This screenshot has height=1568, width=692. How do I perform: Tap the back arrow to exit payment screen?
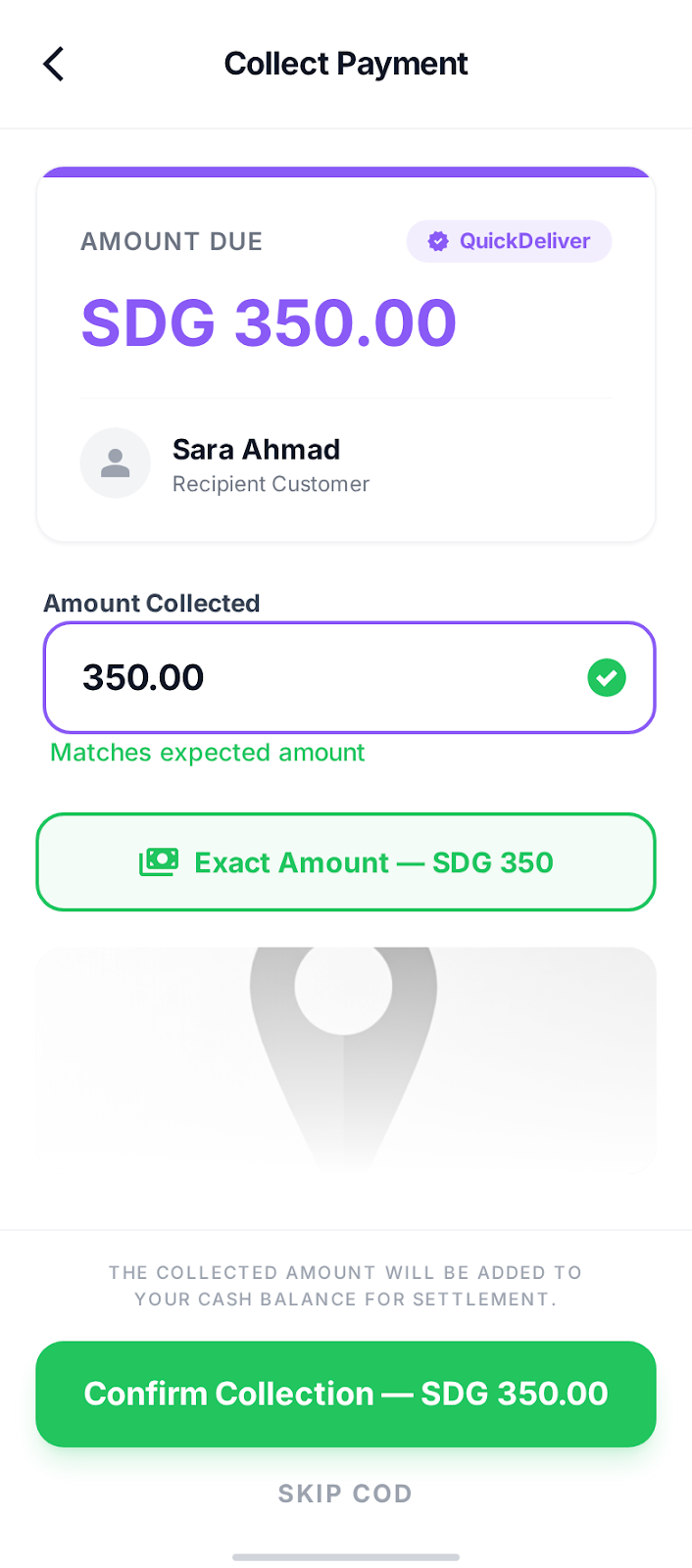pos(54,63)
